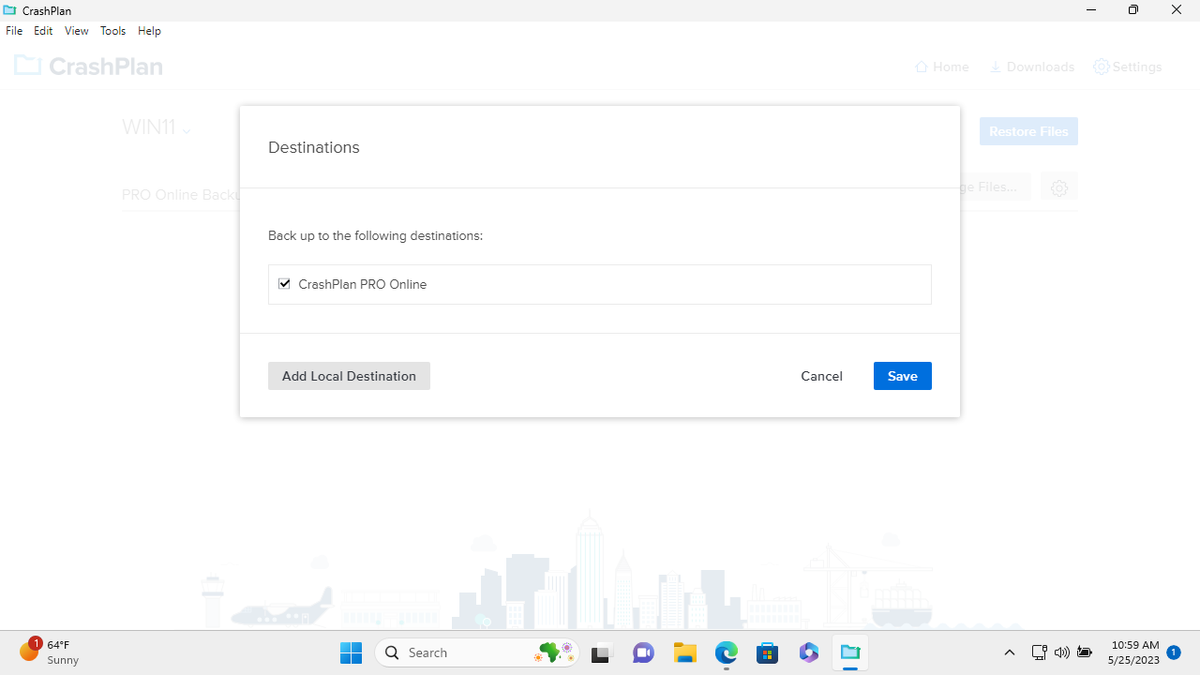Open the Home page in CrashPlan
Viewport: 1200px width, 675px height.
[x=941, y=66]
